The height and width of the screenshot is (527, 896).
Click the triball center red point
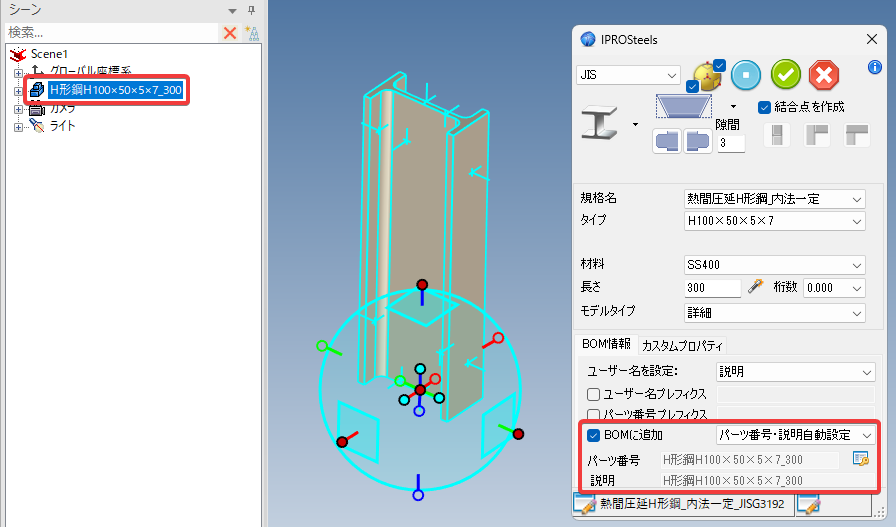click(420, 390)
